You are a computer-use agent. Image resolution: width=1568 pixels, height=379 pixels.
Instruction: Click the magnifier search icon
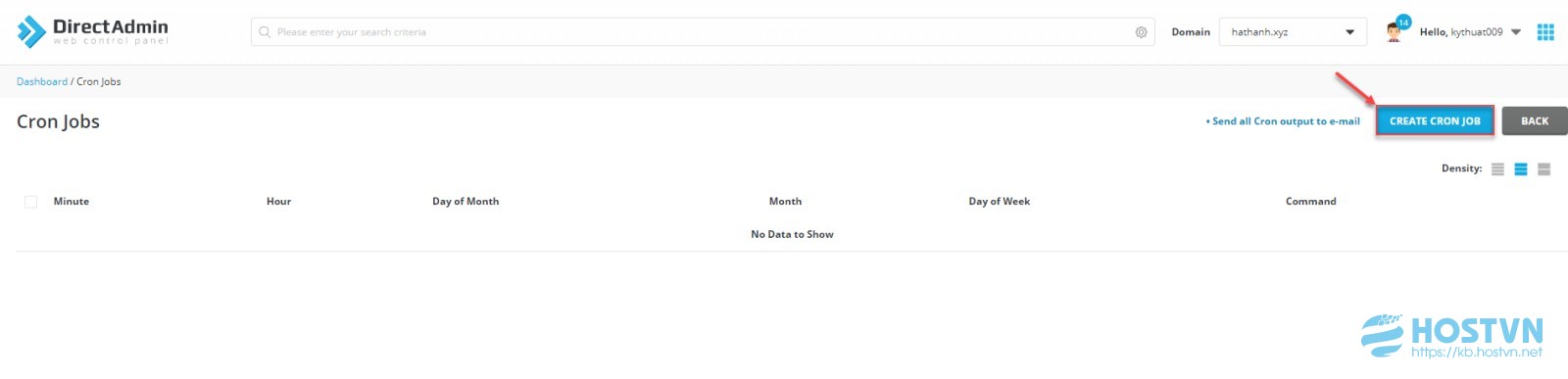click(265, 32)
